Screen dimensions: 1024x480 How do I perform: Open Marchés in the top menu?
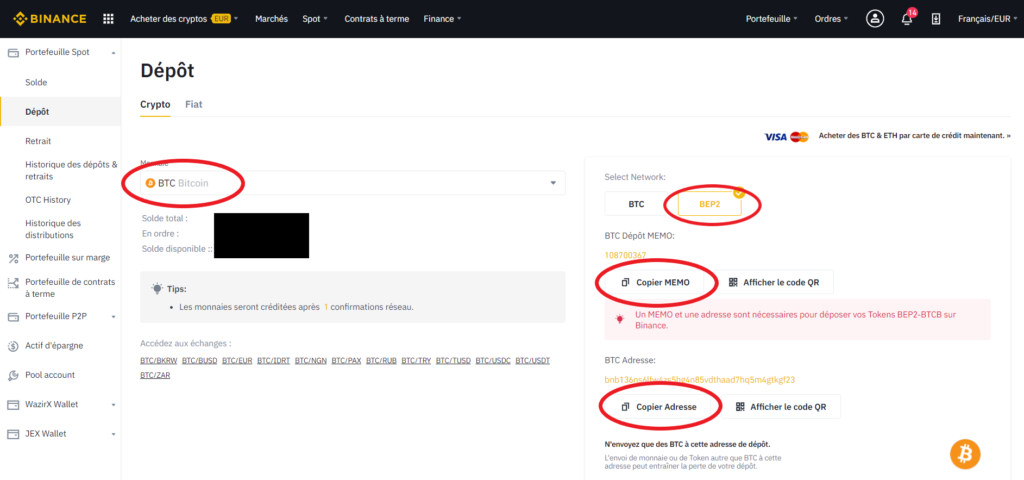coord(271,19)
